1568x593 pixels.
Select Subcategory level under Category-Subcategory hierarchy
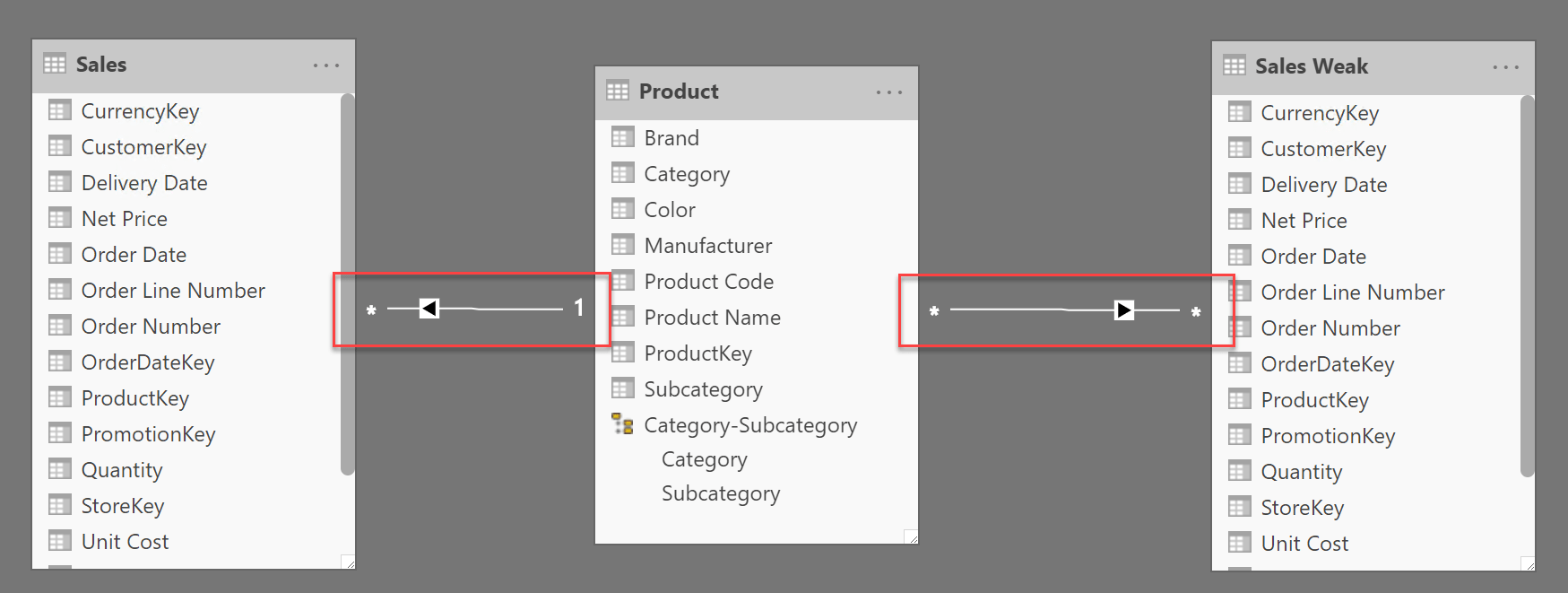click(721, 493)
